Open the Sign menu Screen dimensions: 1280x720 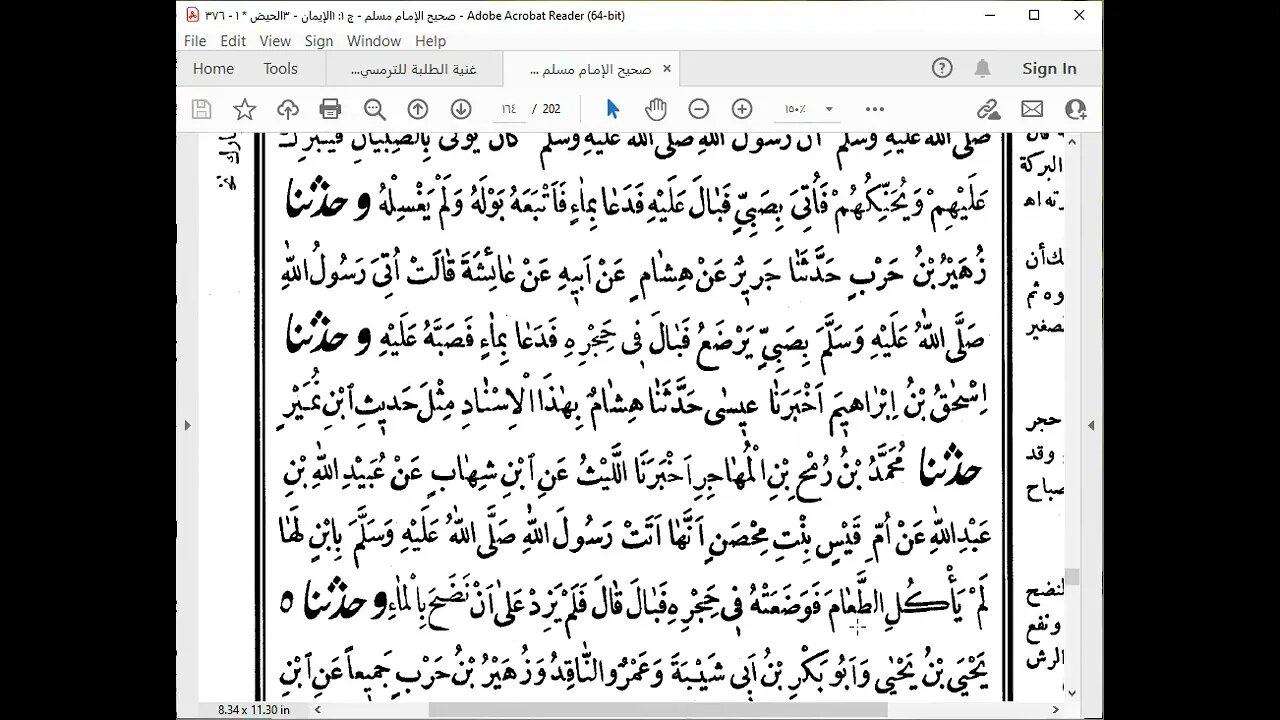pyautogui.click(x=319, y=41)
